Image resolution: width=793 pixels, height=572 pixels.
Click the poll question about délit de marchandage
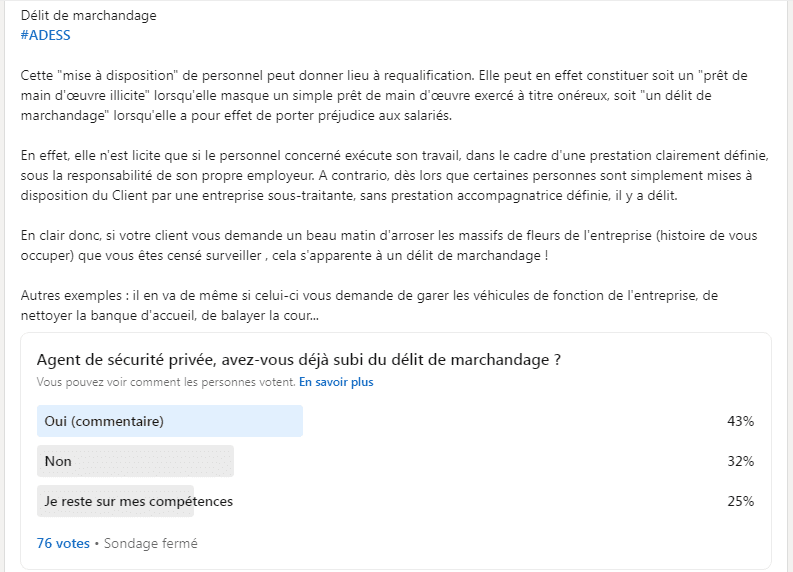(299, 360)
